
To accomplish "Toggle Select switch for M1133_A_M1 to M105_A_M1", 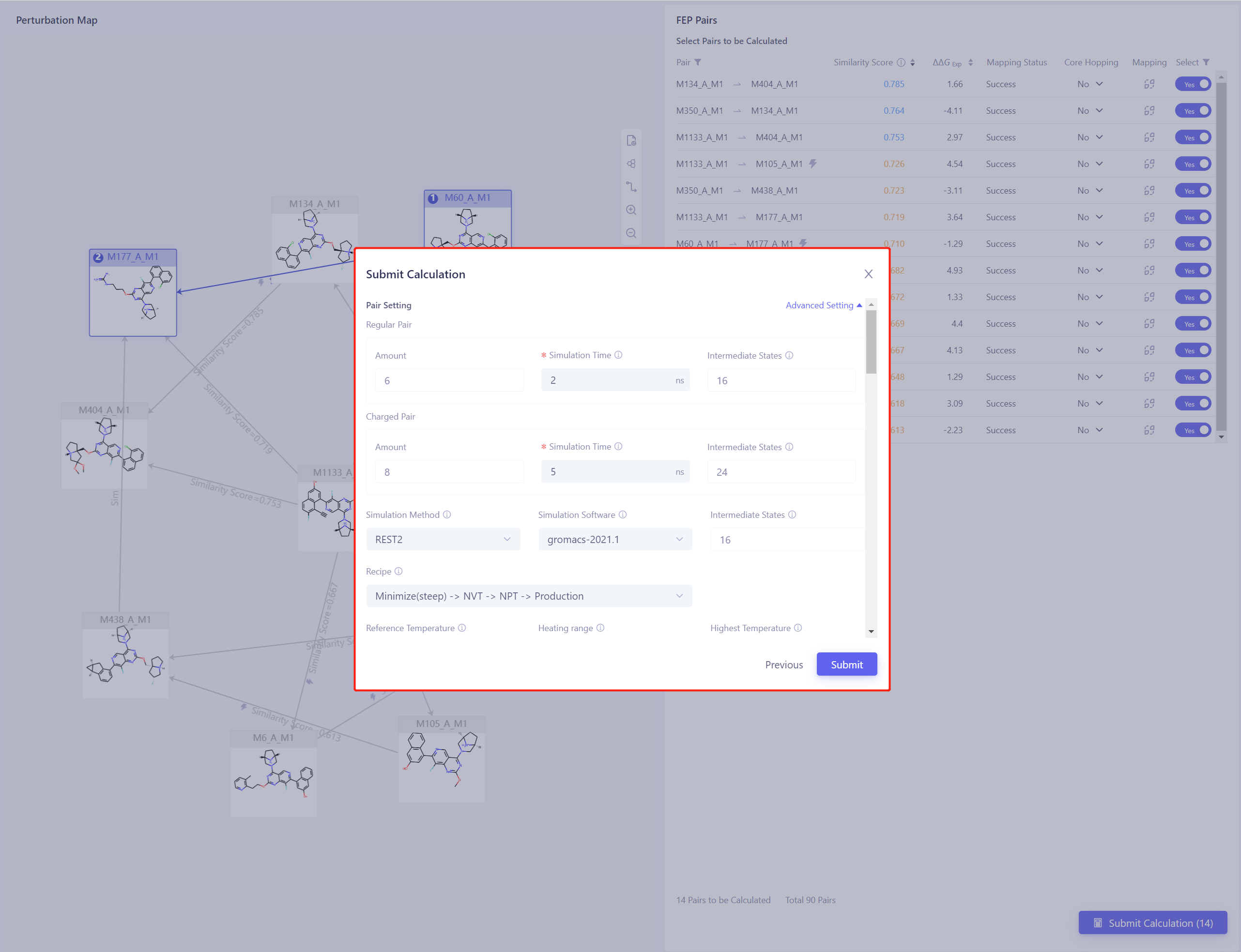I will 1193,164.
